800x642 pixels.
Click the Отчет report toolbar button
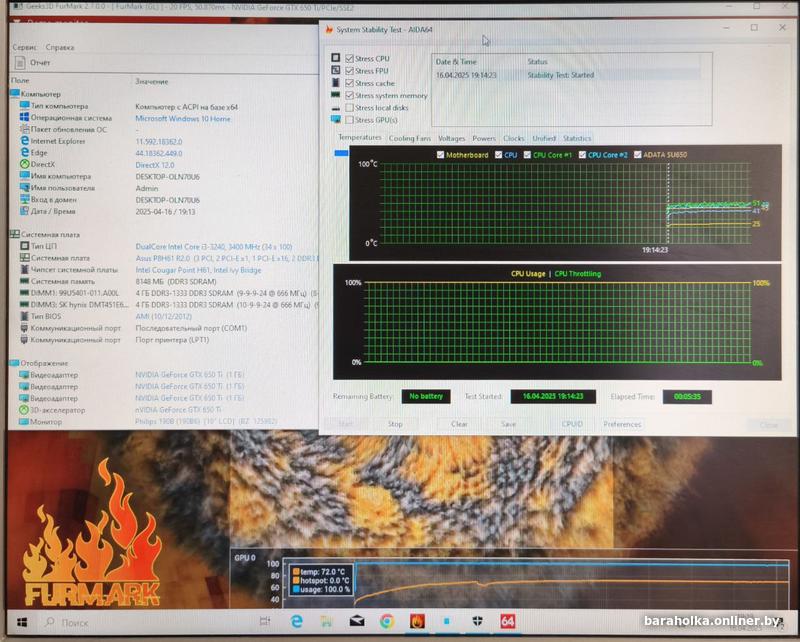(33, 63)
